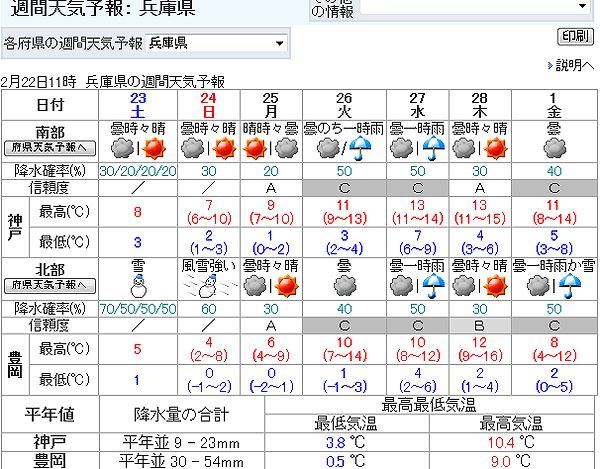Click the 平年値 header cell
Viewport: 600px width, 469px height.
pos(50,414)
